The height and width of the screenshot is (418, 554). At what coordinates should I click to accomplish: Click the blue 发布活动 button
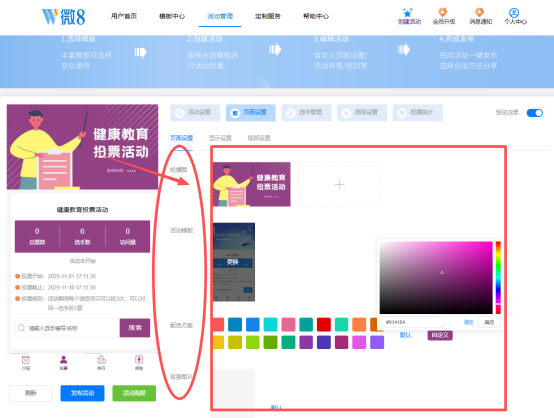pyautogui.click(x=82, y=393)
